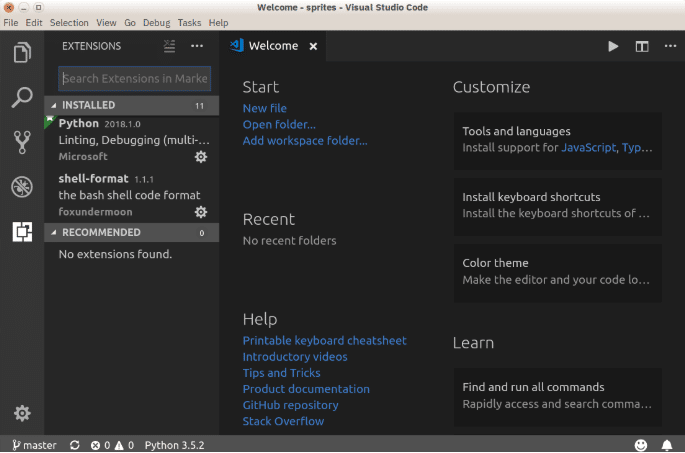
Task: Click Add workspace folder... link
Action: pyautogui.click(x=305, y=141)
